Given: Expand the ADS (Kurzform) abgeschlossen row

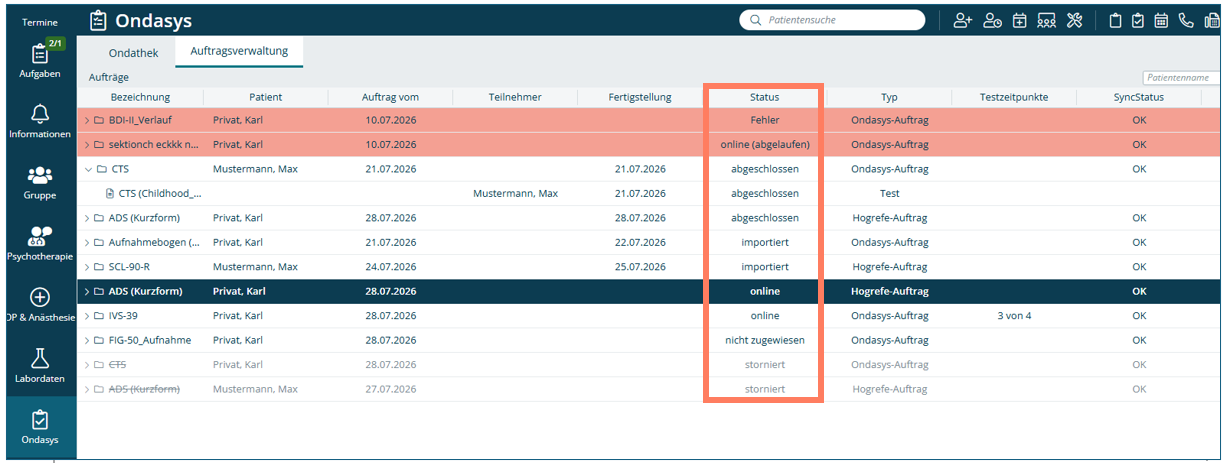Looking at the screenshot, I should pos(86,218).
